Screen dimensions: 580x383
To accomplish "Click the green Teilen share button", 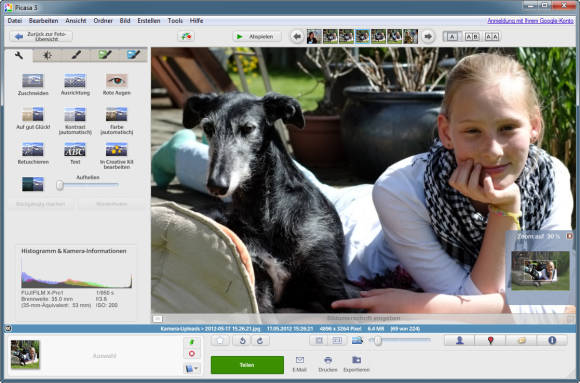I will click(x=247, y=365).
